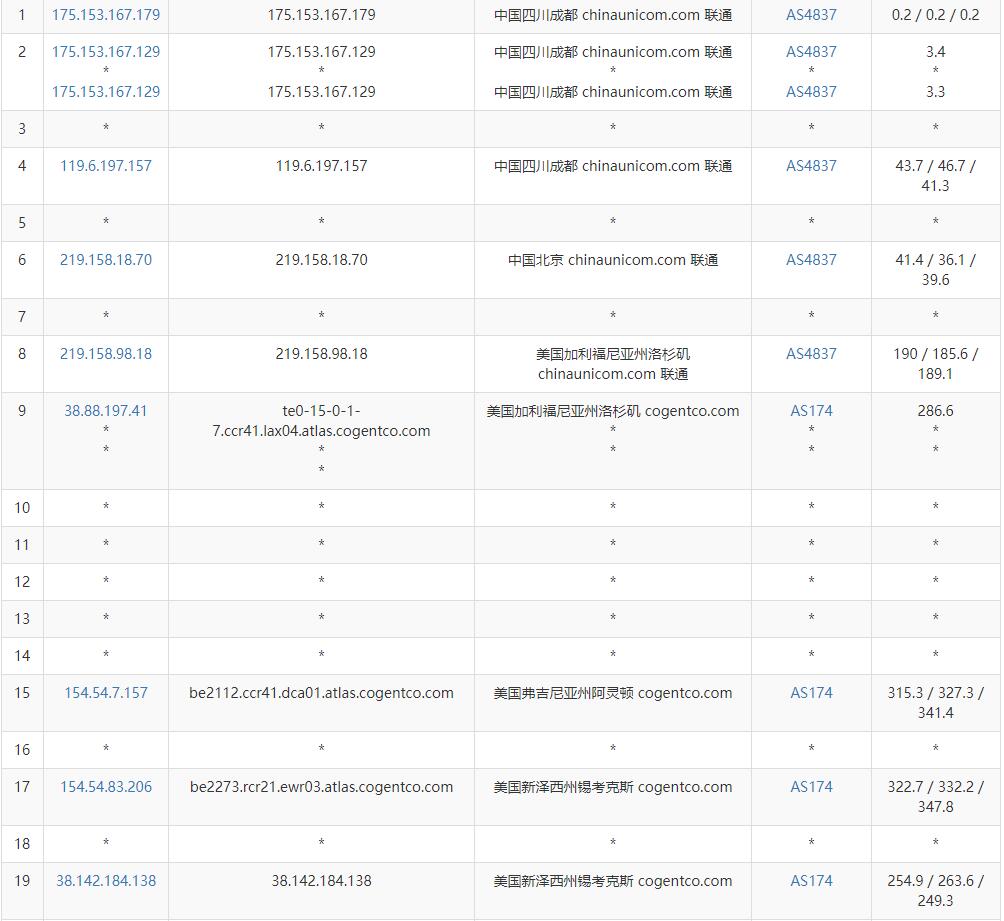Select the latency 254.9 / 263.6 / 249.3

(x=935, y=891)
